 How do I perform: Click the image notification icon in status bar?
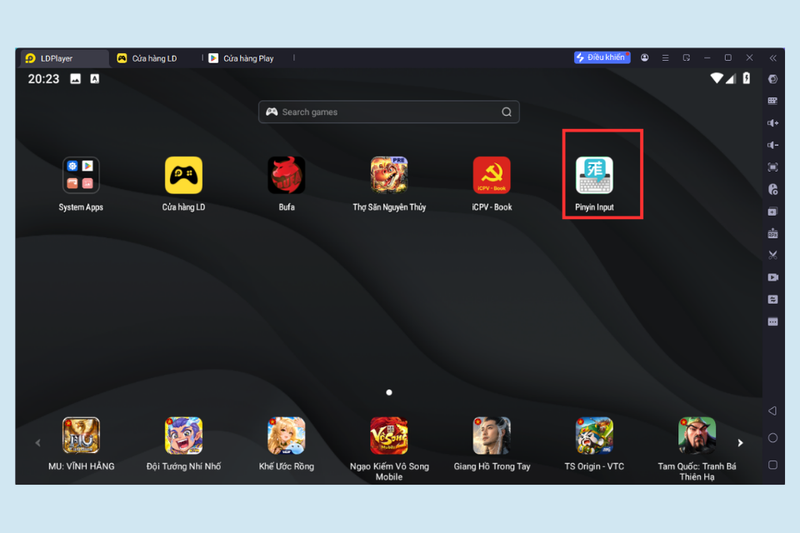(x=76, y=79)
